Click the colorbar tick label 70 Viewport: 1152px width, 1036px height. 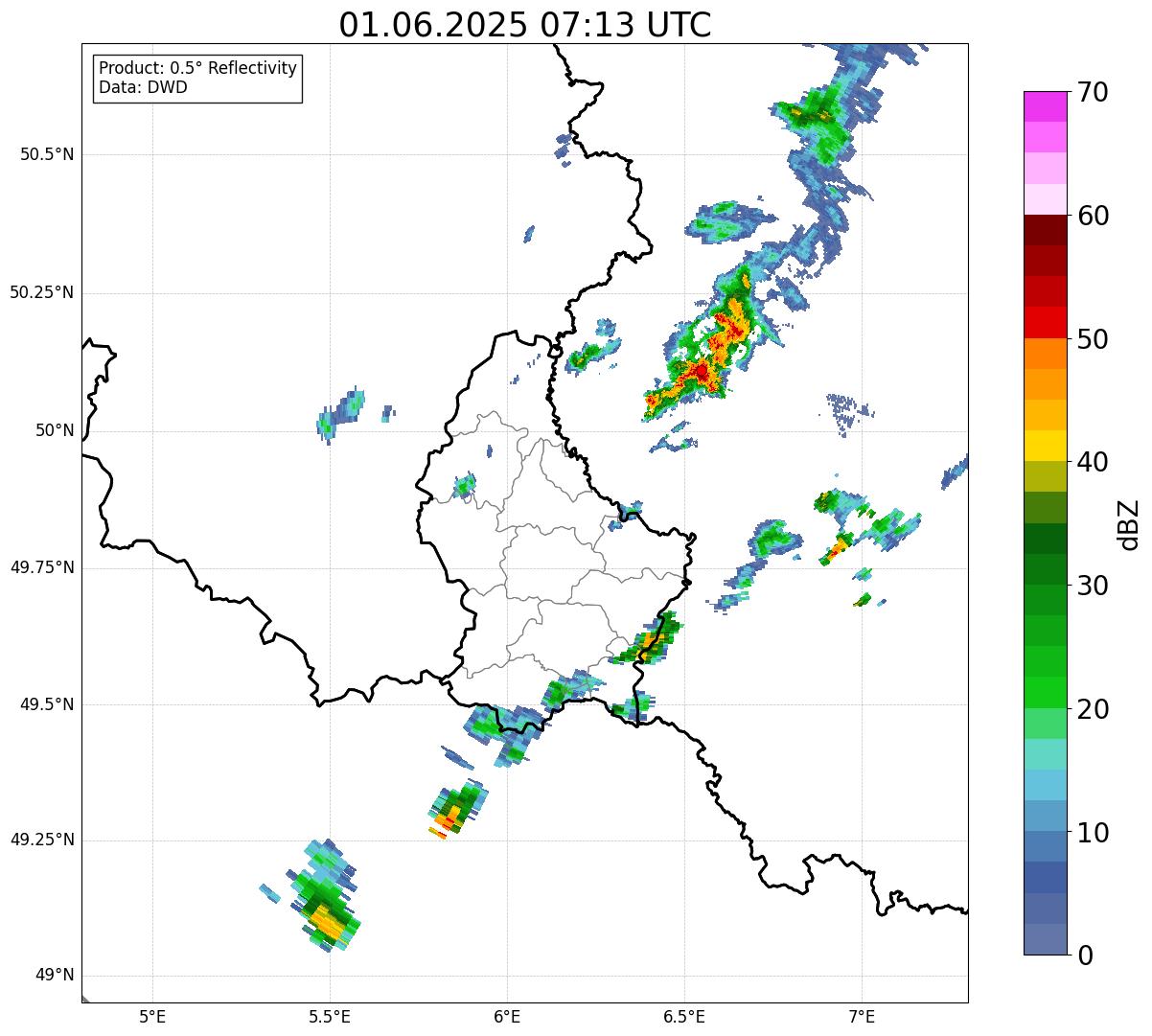pyautogui.click(x=1093, y=92)
